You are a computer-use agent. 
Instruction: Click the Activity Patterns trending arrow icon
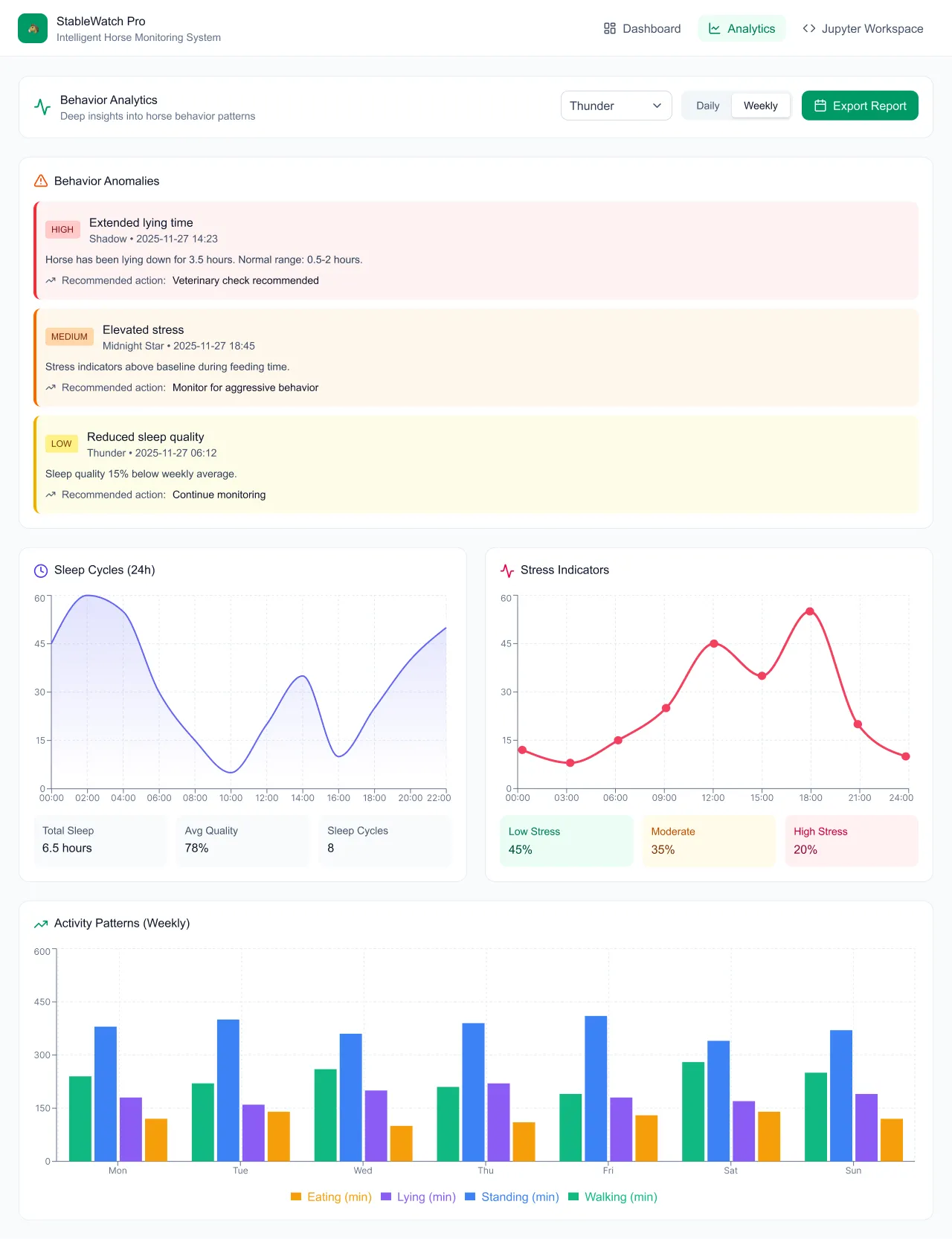point(41,924)
